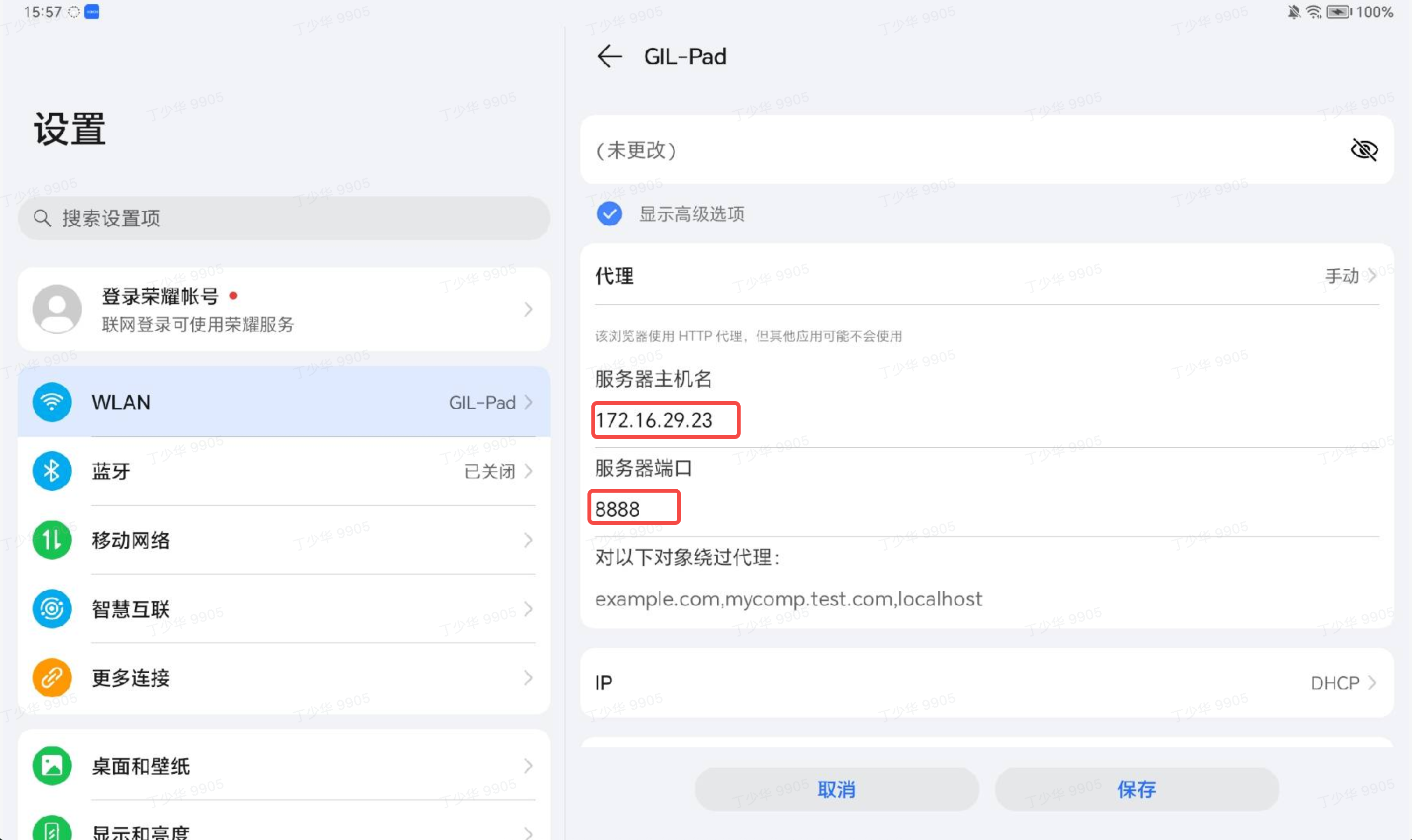1412x840 pixels.
Task: Click the green 桌面和壁纸 wallpaper icon
Action: (x=52, y=766)
